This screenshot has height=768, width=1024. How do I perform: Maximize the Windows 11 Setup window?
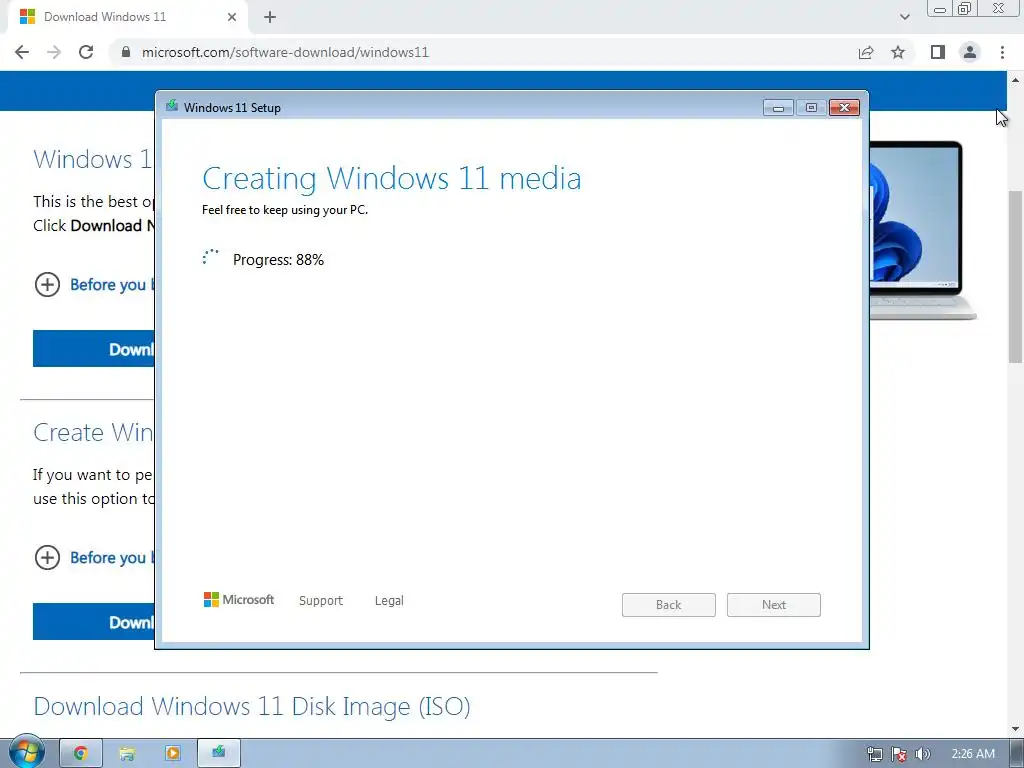click(811, 108)
